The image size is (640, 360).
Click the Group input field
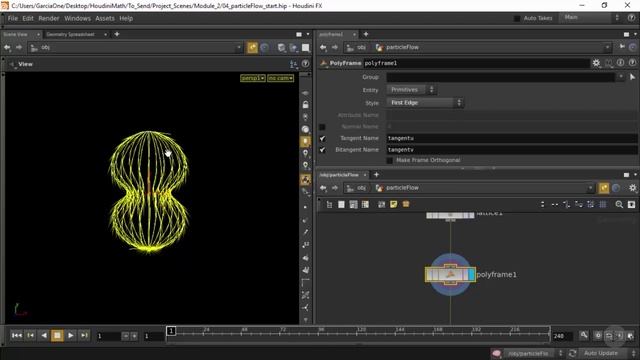click(501, 77)
